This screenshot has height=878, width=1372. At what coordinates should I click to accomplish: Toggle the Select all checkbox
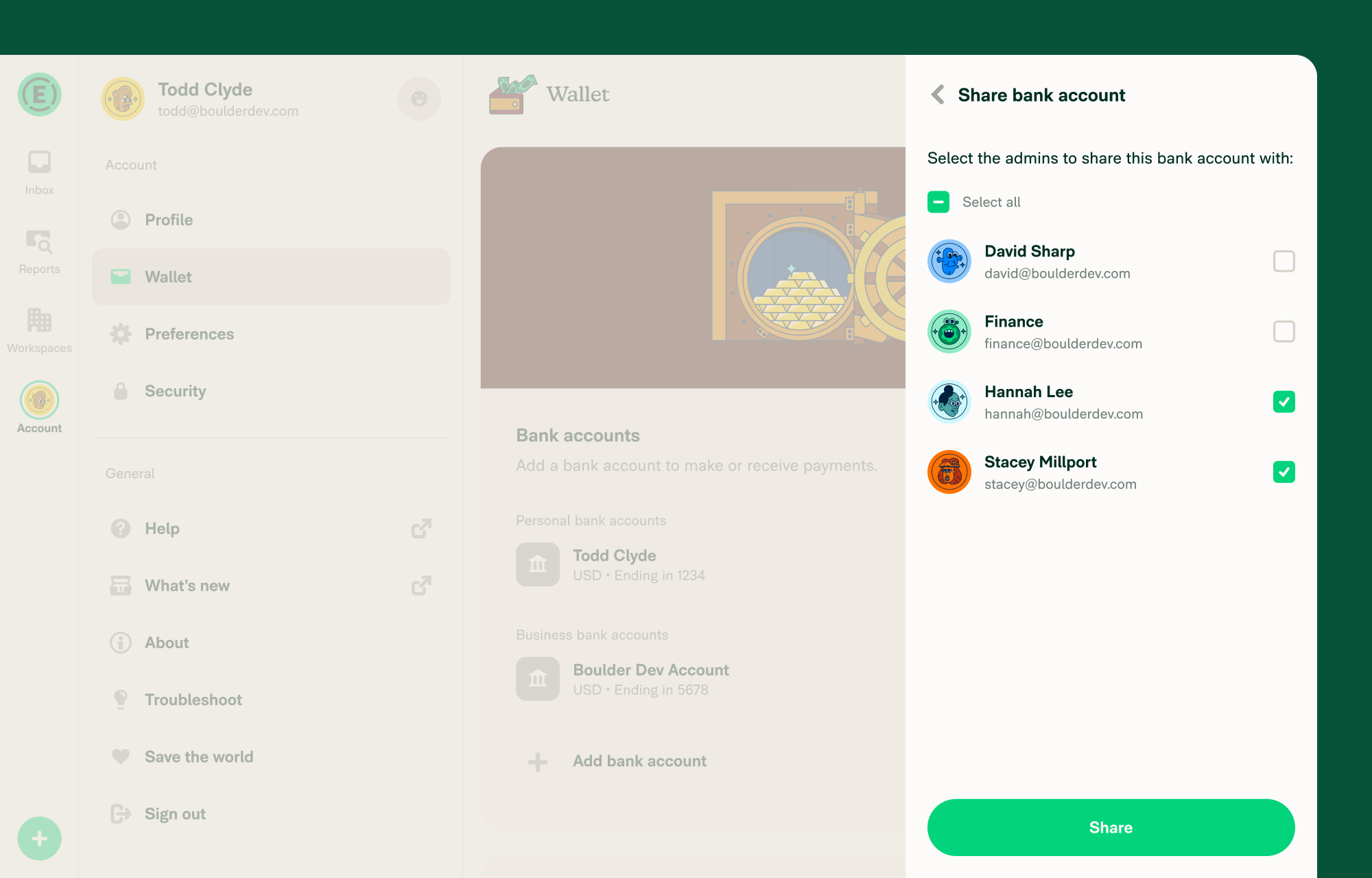click(938, 202)
